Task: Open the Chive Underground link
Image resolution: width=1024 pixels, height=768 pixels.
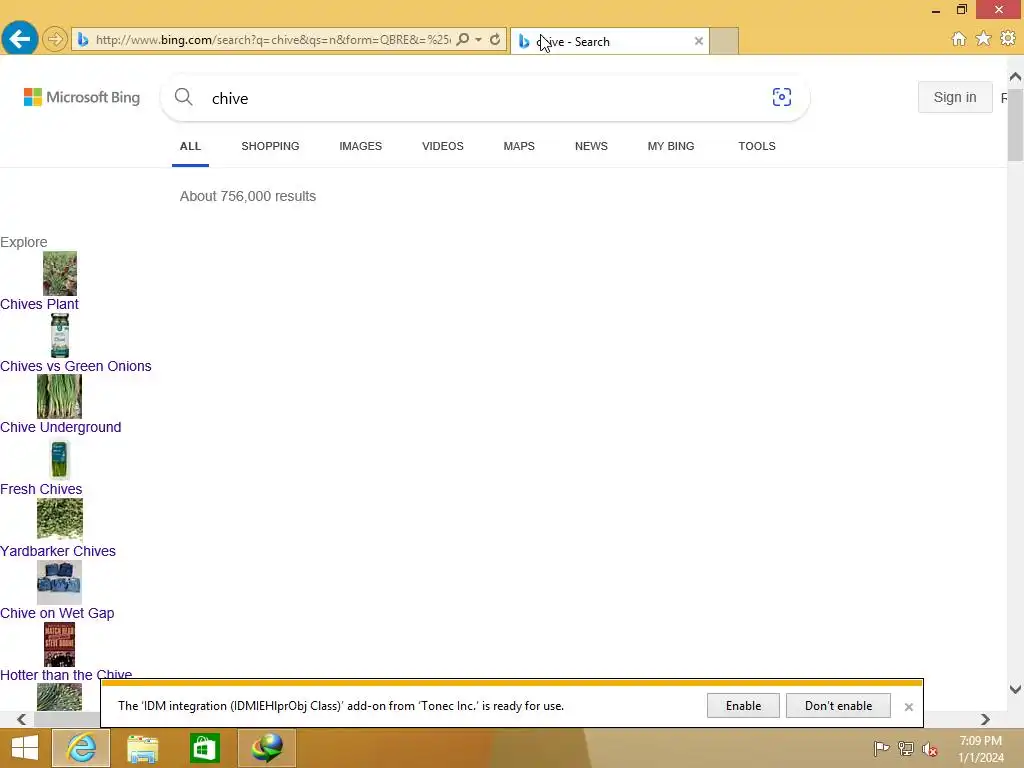Action: (x=61, y=427)
